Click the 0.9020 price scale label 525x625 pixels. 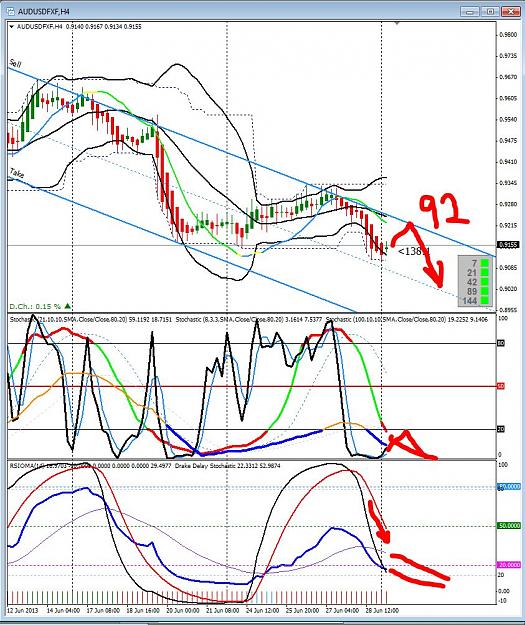pyautogui.click(x=508, y=289)
